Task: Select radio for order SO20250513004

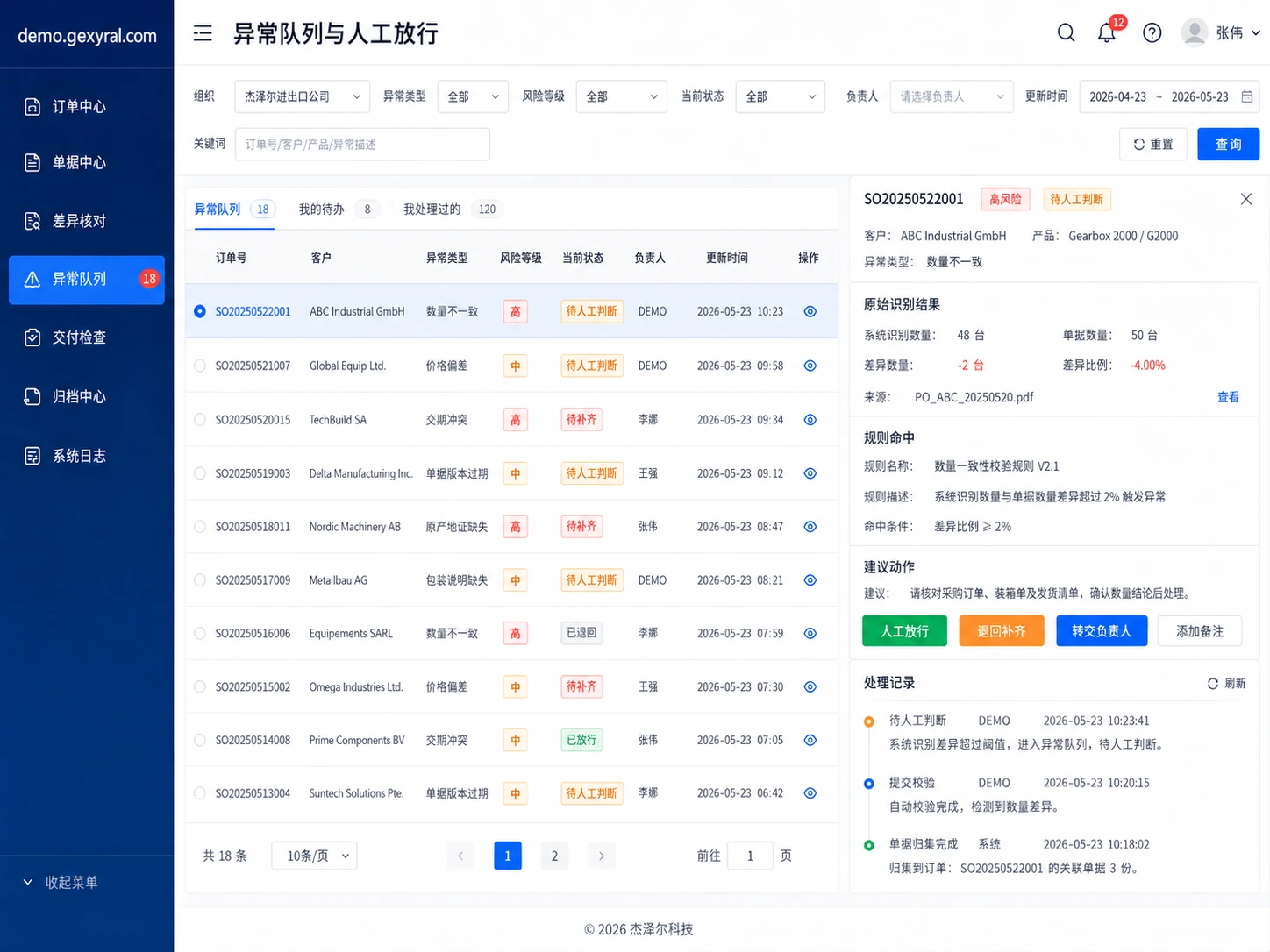Action: (x=200, y=793)
